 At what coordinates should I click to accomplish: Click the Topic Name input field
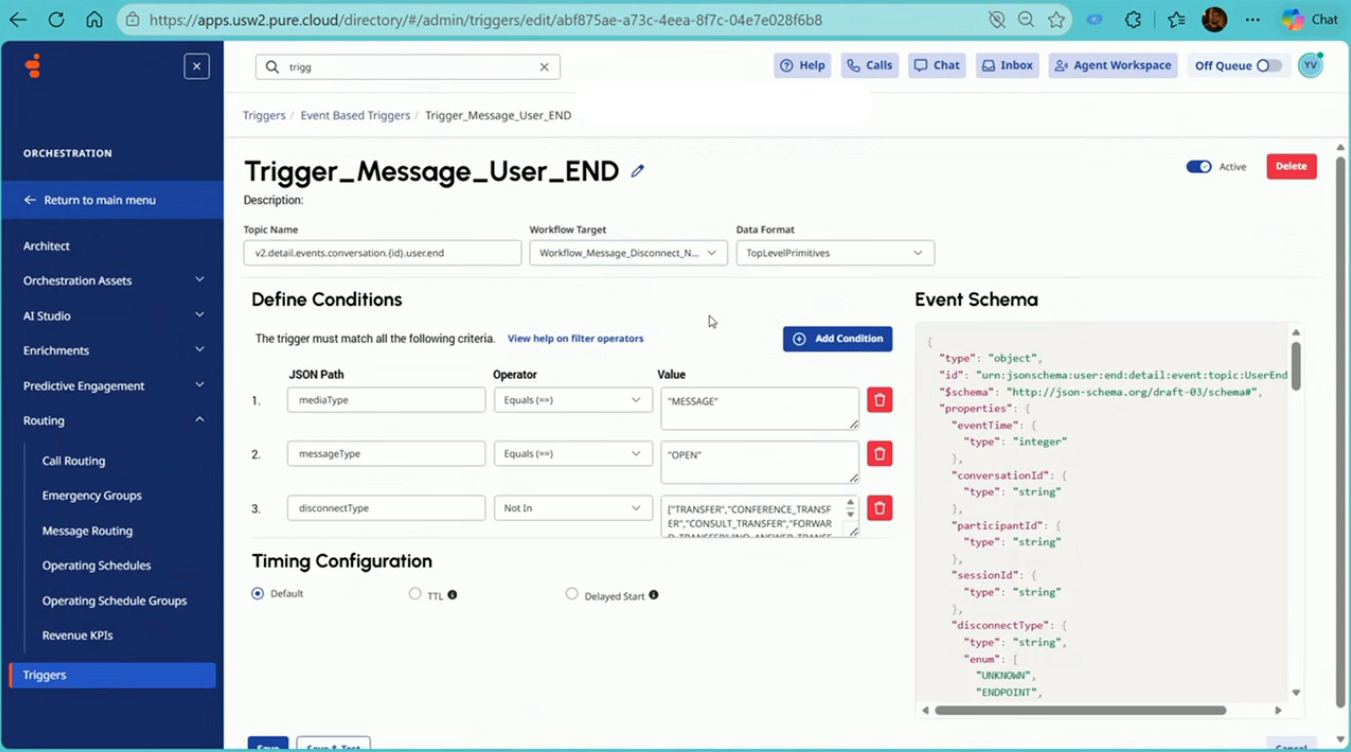[382, 253]
